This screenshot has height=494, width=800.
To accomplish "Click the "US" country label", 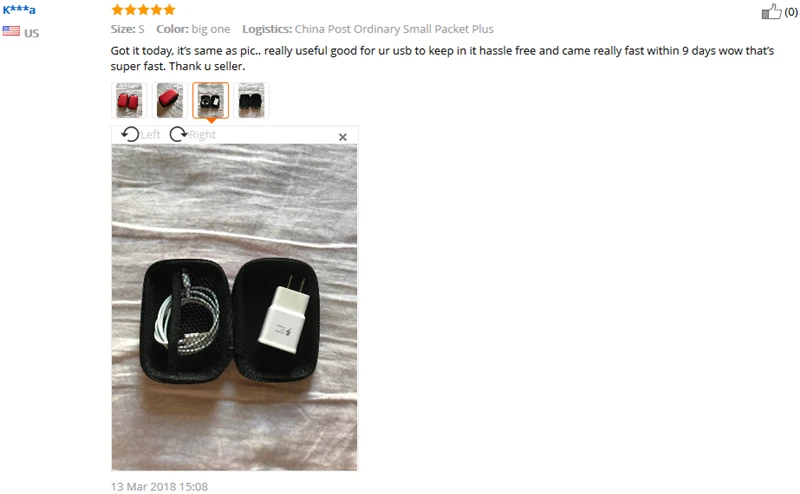I will coord(32,33).
